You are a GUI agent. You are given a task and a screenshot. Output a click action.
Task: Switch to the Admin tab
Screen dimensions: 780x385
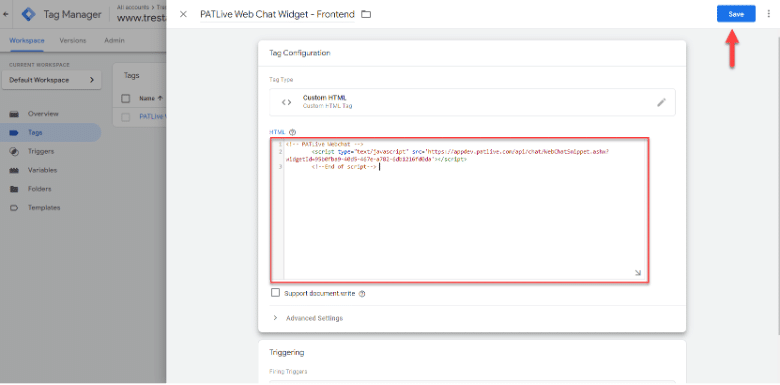click(x=114, y=40)
